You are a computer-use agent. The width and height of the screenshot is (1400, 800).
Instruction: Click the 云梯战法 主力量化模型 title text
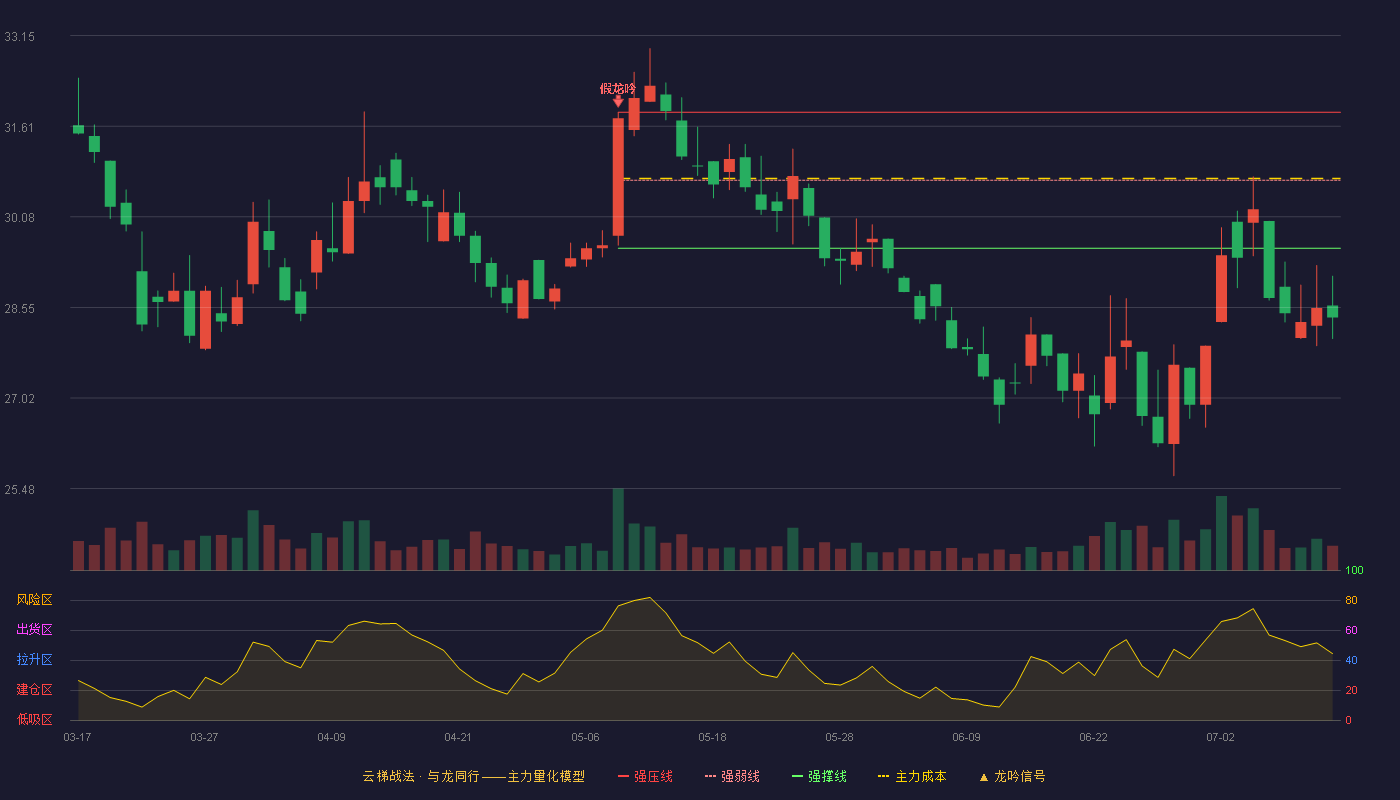click(473, 776)
